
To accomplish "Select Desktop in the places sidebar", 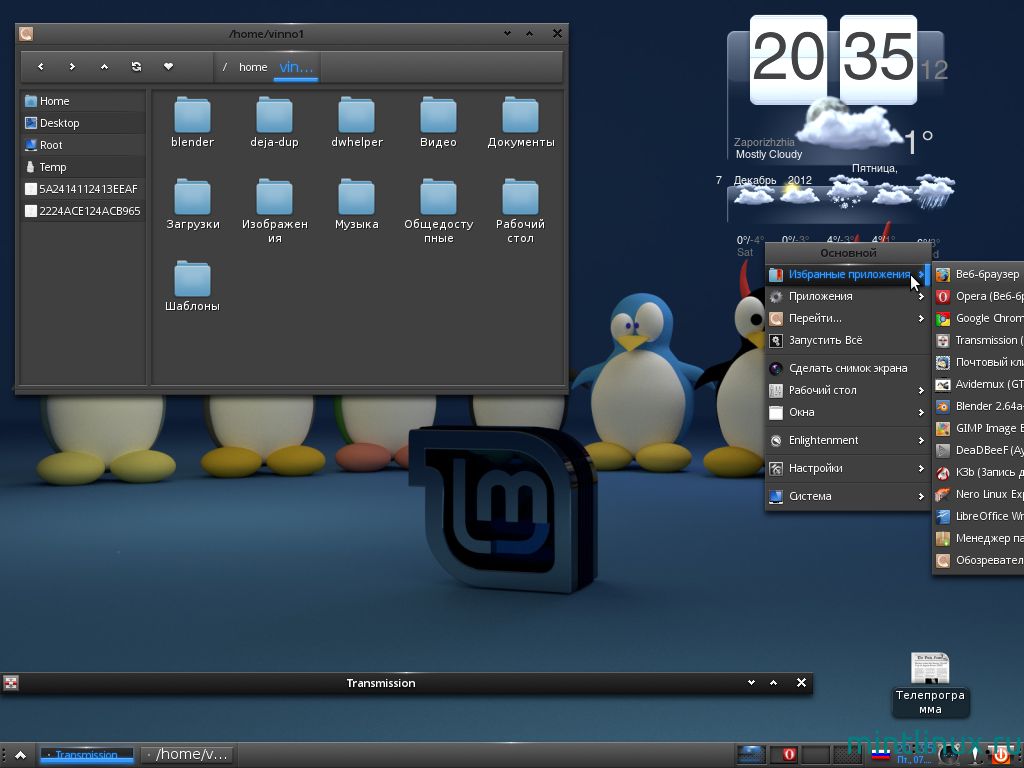I will coord(83,123).
